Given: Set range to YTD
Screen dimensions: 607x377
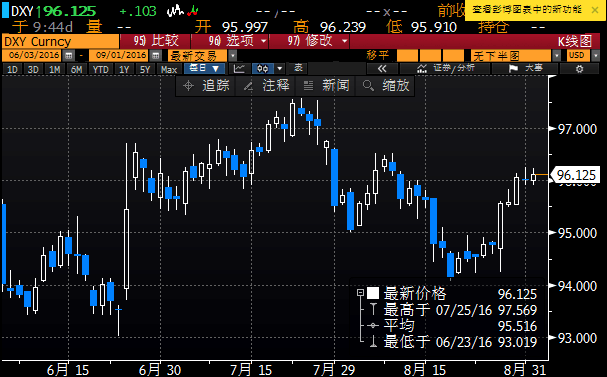Looking at the screenshot, I should tap(100, 70).
